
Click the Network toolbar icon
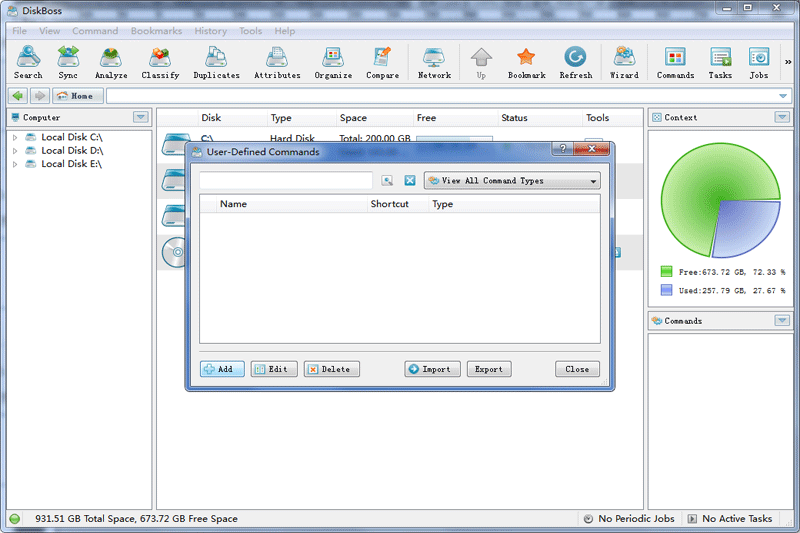434,62
